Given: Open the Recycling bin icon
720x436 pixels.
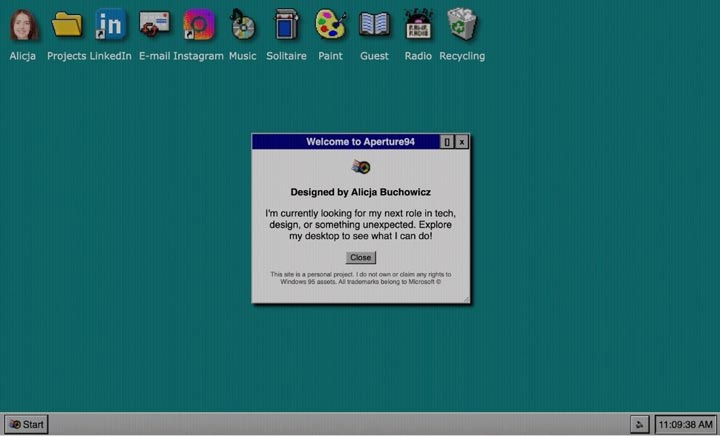Looking at the screenshot, I should tap(462, 24).
